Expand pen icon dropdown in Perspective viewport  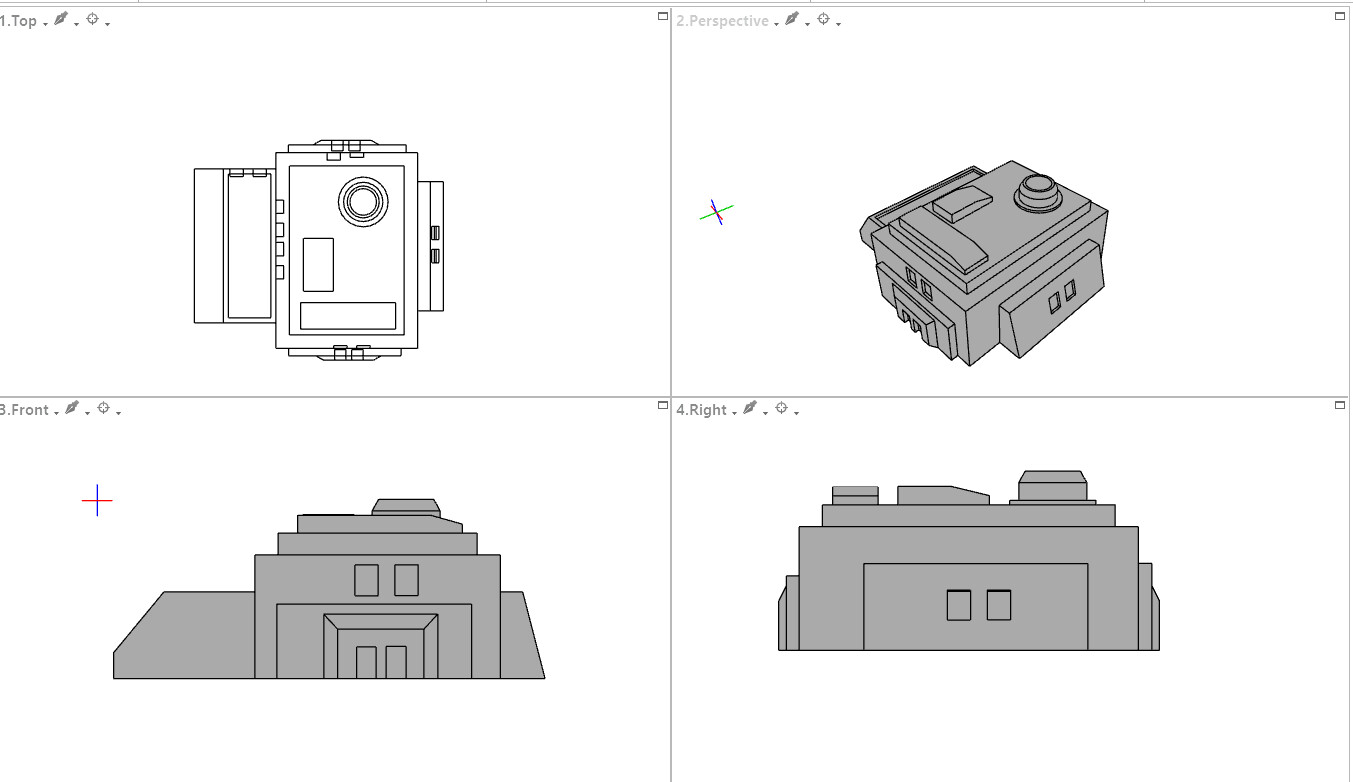click(808, 24)
